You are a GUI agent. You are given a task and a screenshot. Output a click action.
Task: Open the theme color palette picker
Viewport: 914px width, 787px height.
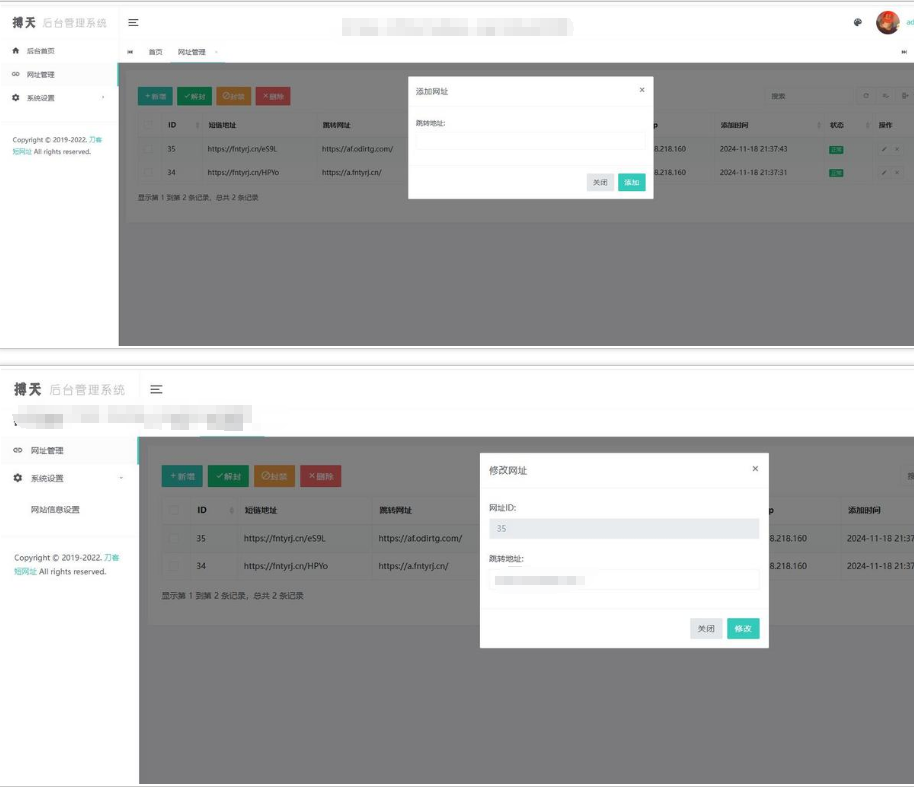point(858,23)
